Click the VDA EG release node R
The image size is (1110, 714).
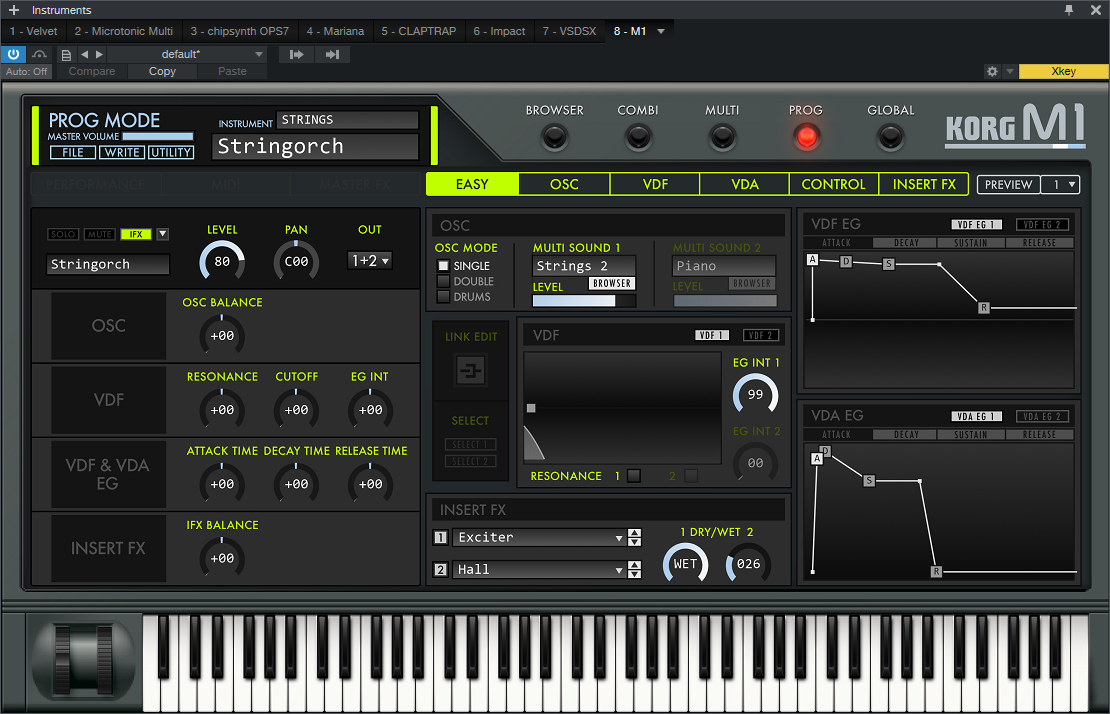tap(936, 571)
